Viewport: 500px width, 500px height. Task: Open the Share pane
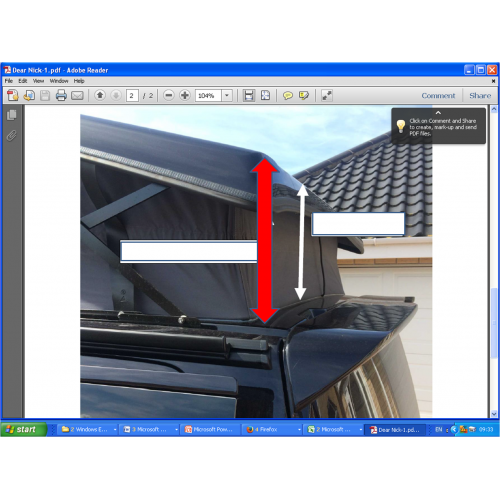(x=480, y=96)
